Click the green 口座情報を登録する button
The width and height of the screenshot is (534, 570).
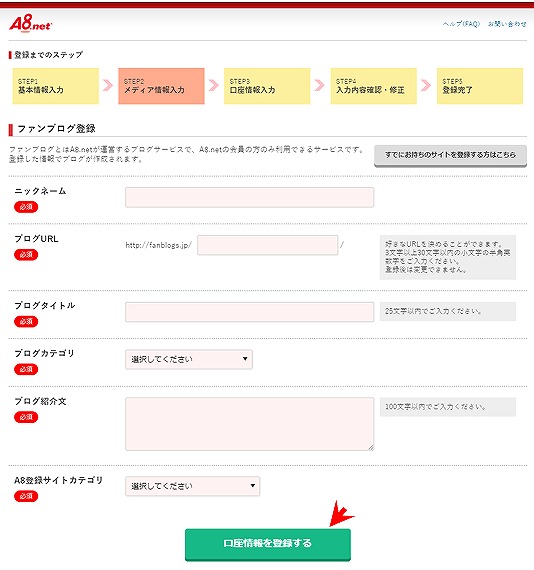[268, 545]
